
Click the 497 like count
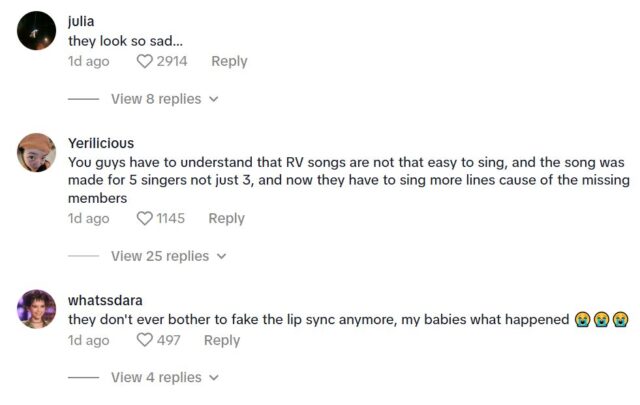click(x=168, y=341)
